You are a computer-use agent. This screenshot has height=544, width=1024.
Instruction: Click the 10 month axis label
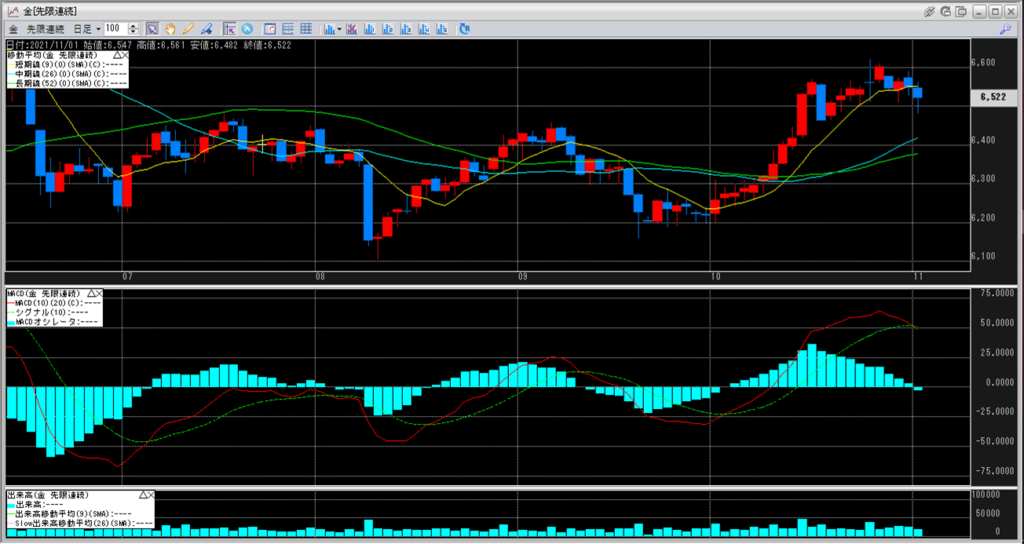click(716, 277)
